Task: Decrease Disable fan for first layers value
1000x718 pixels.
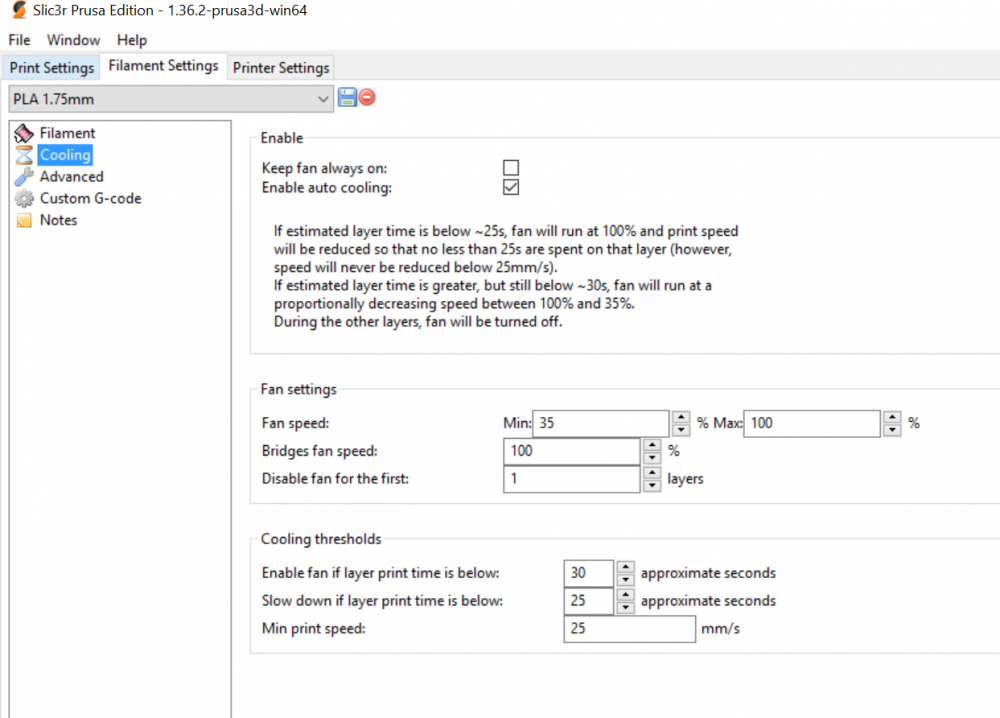Action: click(x=652, y=486)
